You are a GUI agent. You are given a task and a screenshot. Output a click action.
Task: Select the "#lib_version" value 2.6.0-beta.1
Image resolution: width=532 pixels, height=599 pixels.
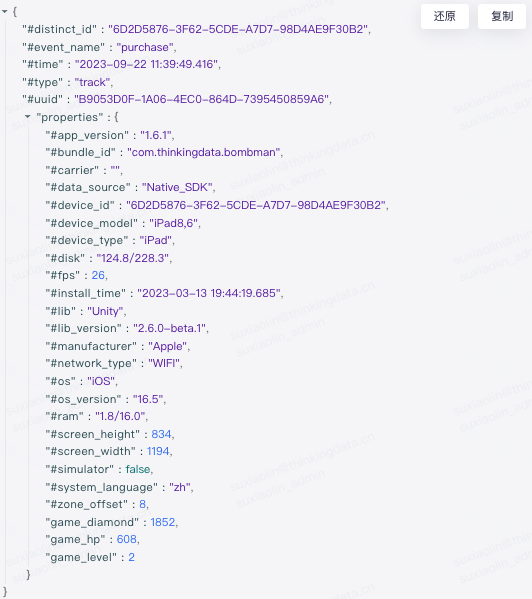click(x=170, y=329)
